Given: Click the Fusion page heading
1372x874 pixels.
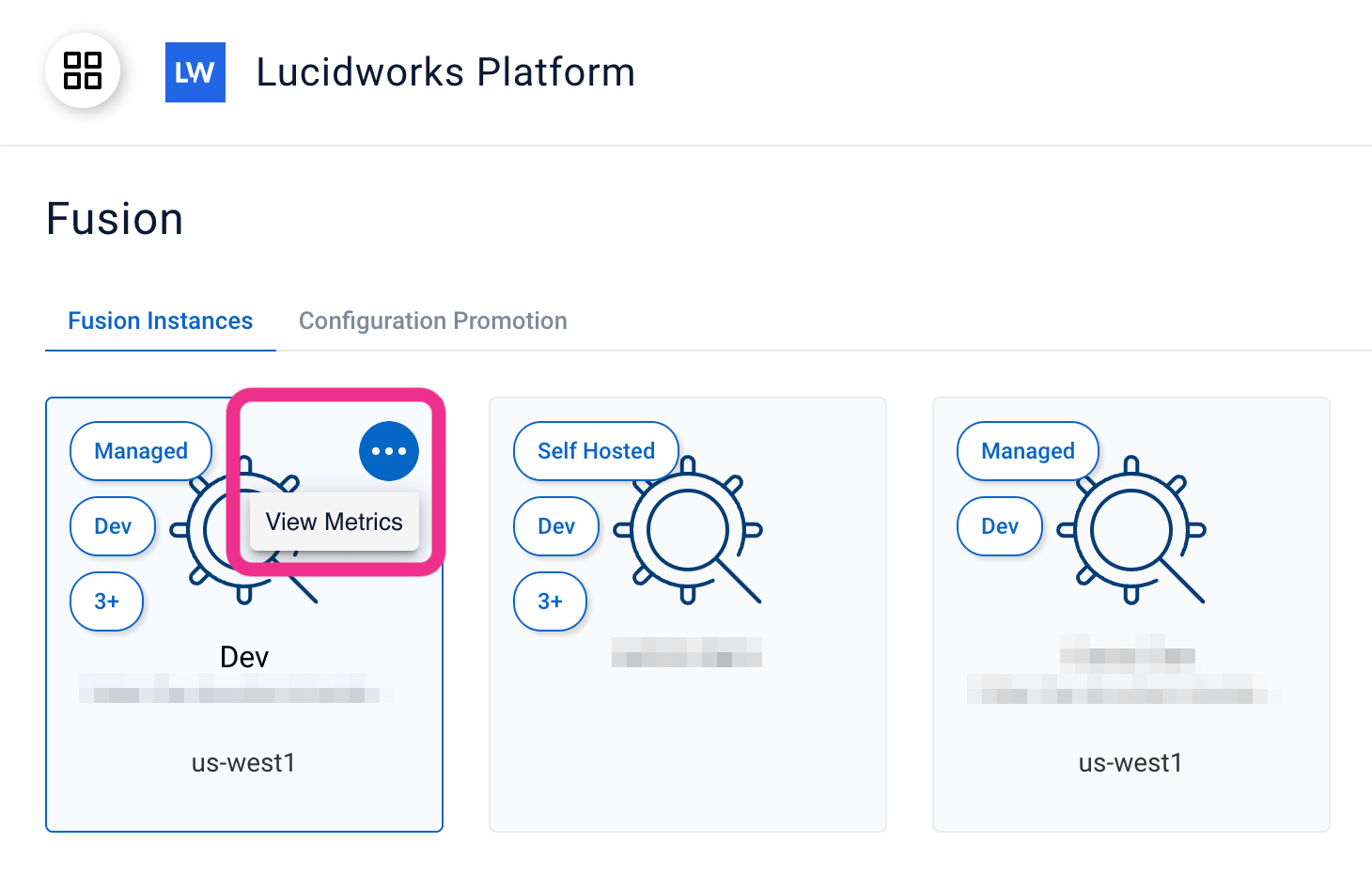Looking at the screenshot, I should (115, 219).
